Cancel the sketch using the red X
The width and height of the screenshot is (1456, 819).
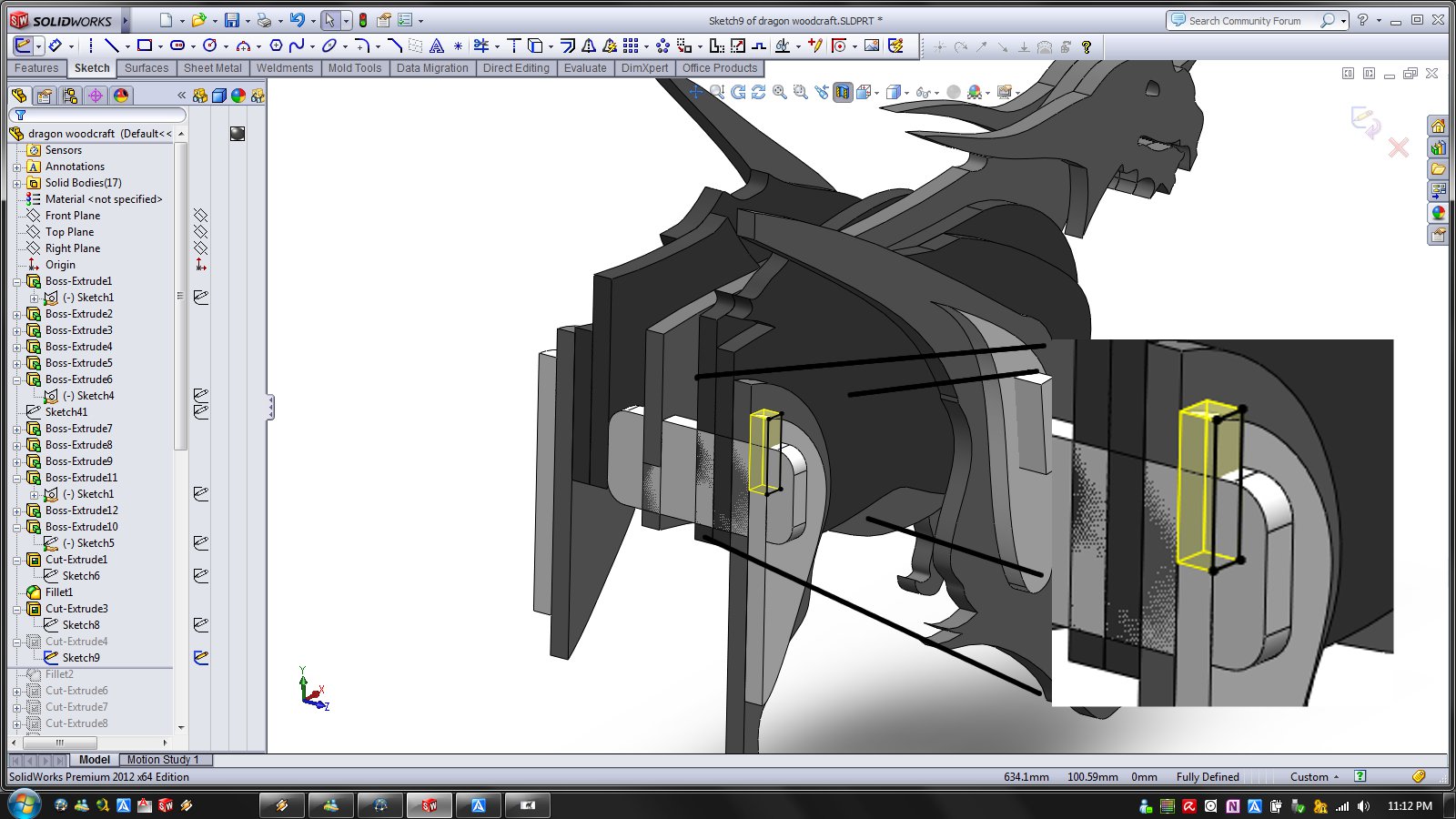pyautogui.click(x=1399, y=147)
